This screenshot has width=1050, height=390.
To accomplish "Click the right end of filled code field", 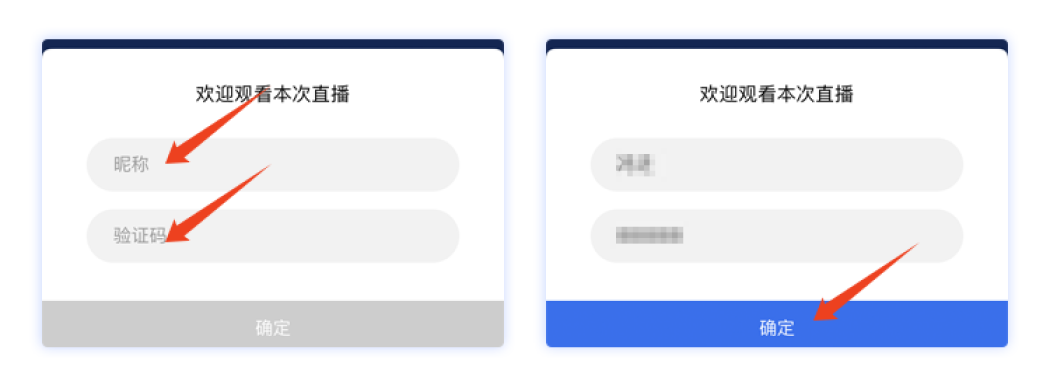I will 940,236.
